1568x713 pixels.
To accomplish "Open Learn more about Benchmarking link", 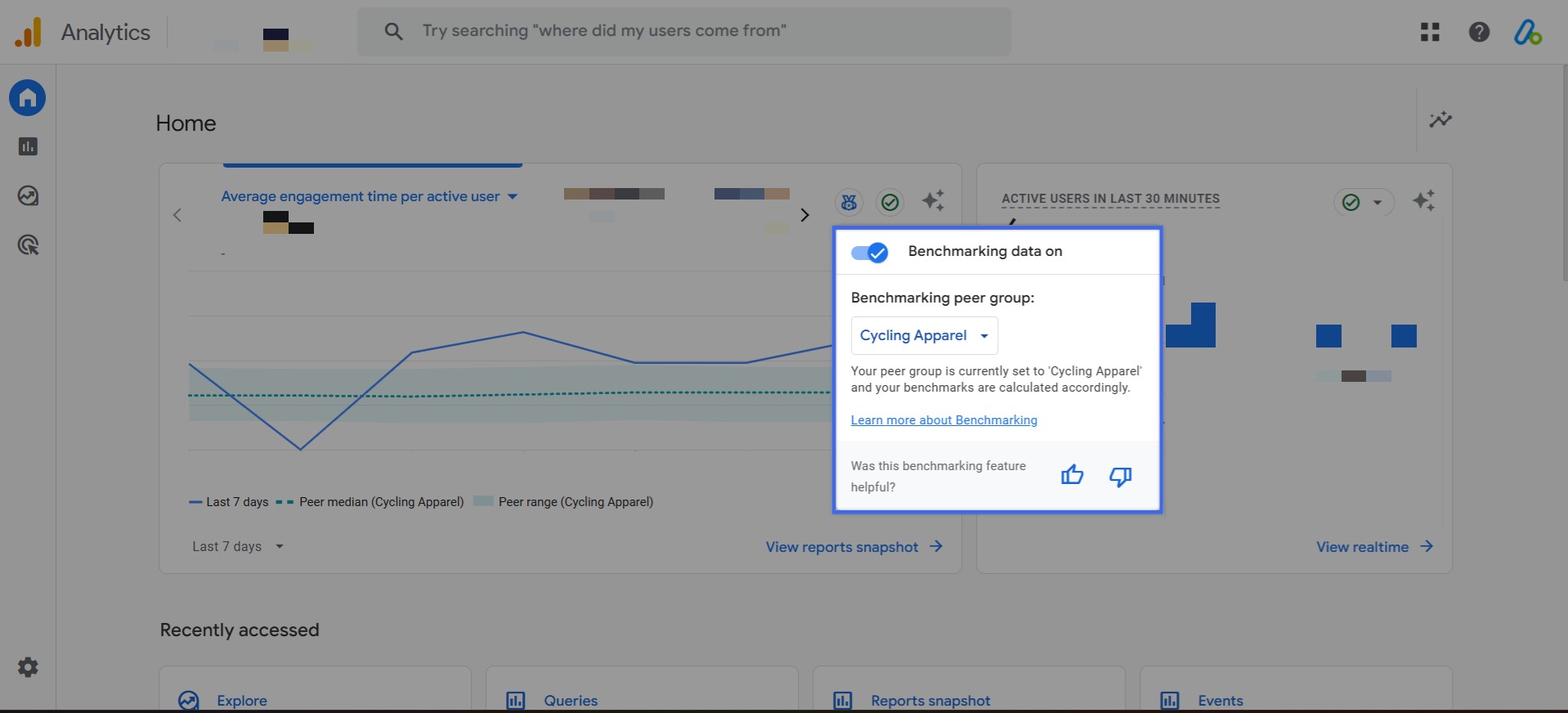I will [x=943, y=419].
